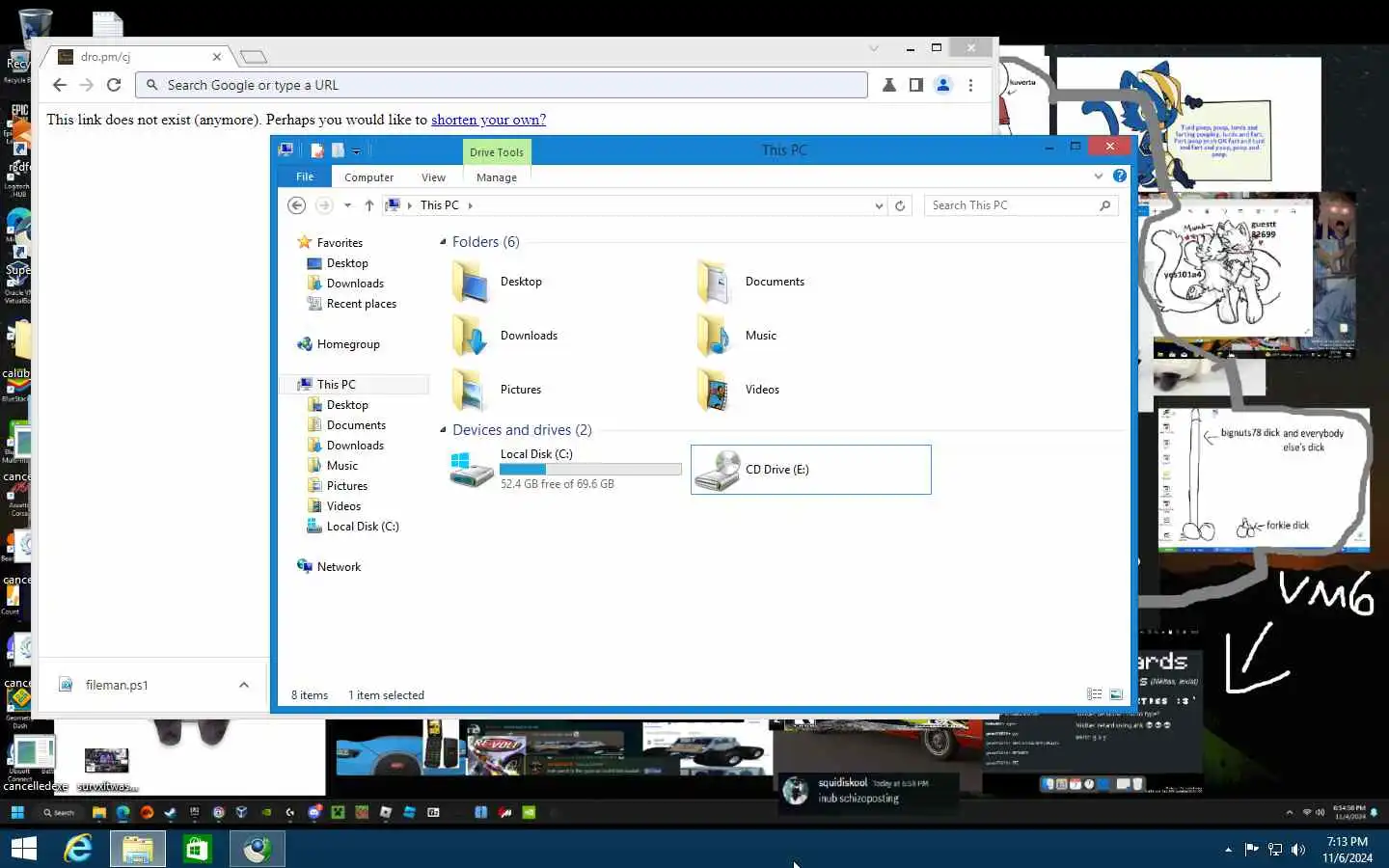Switch to the View ribbon tab
This screenshot has width=1389, height=868.
coord(433,177)
